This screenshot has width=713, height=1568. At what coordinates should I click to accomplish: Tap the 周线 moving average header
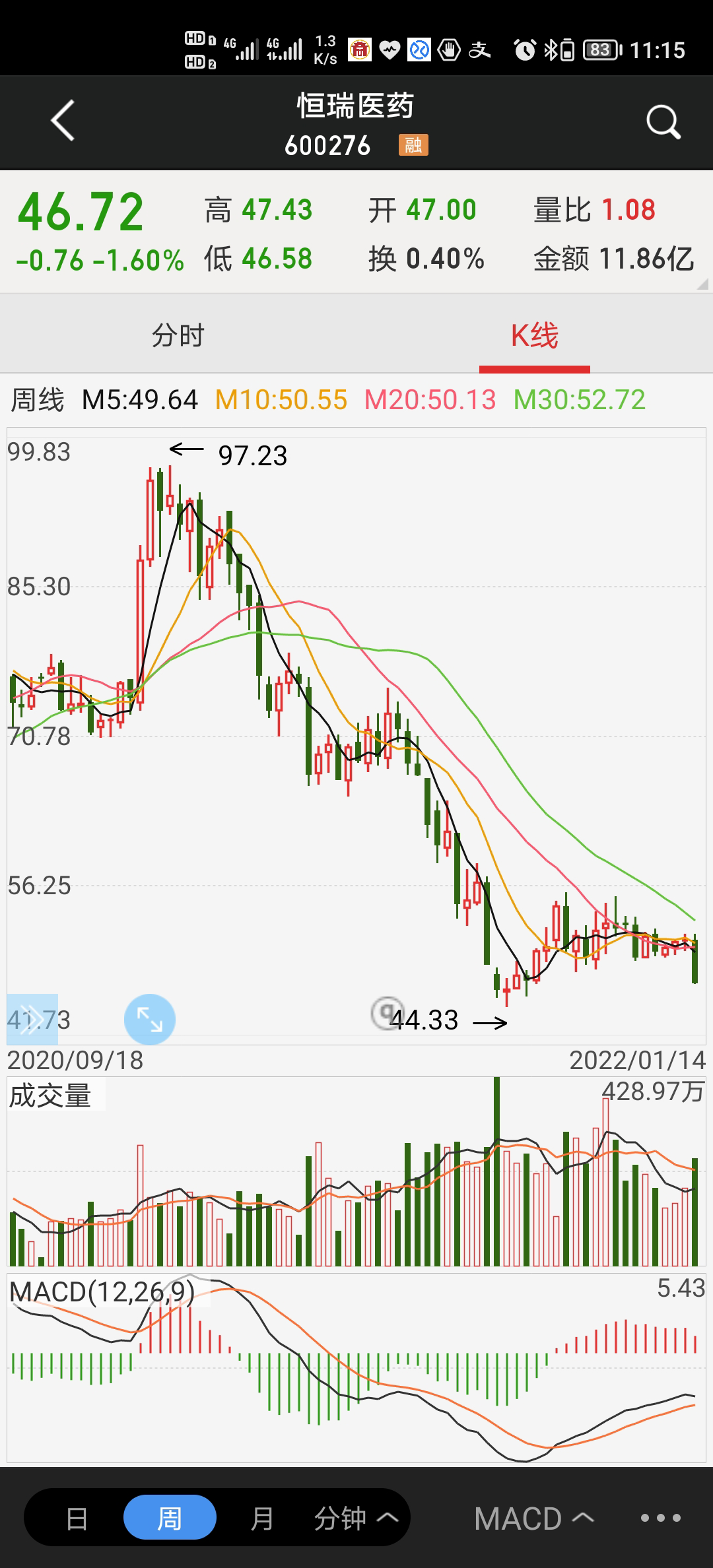click(x=38, y=400)
